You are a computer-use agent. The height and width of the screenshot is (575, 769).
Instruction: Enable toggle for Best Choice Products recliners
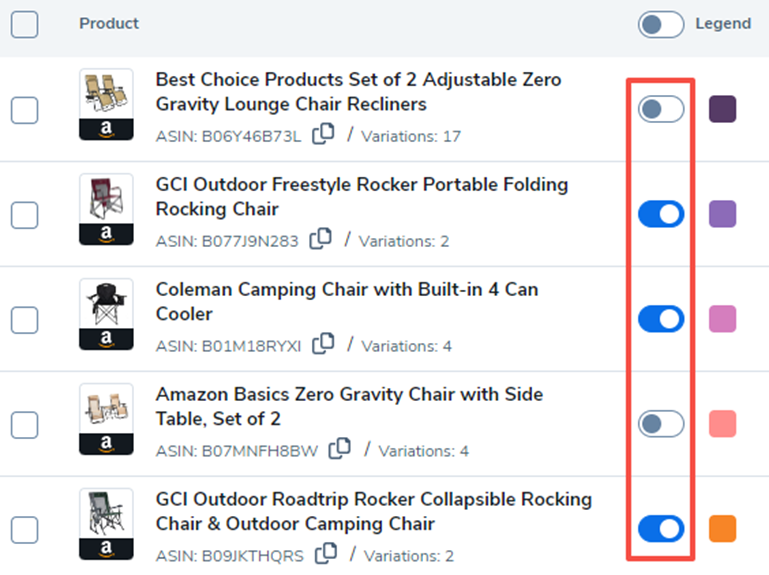click(x=661, y=109)
